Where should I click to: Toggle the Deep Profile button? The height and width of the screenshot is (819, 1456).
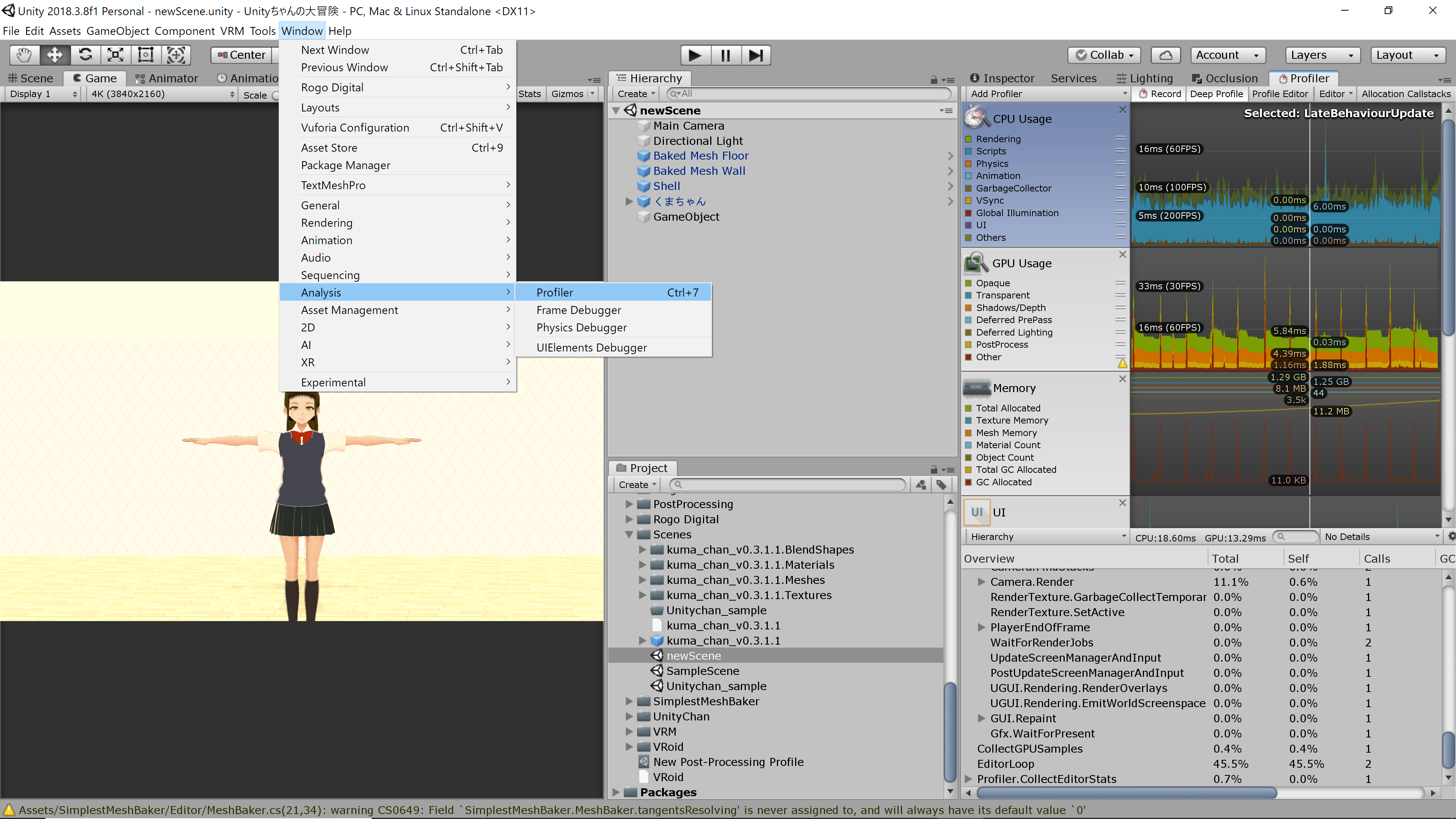click(x=1216, y=94)
